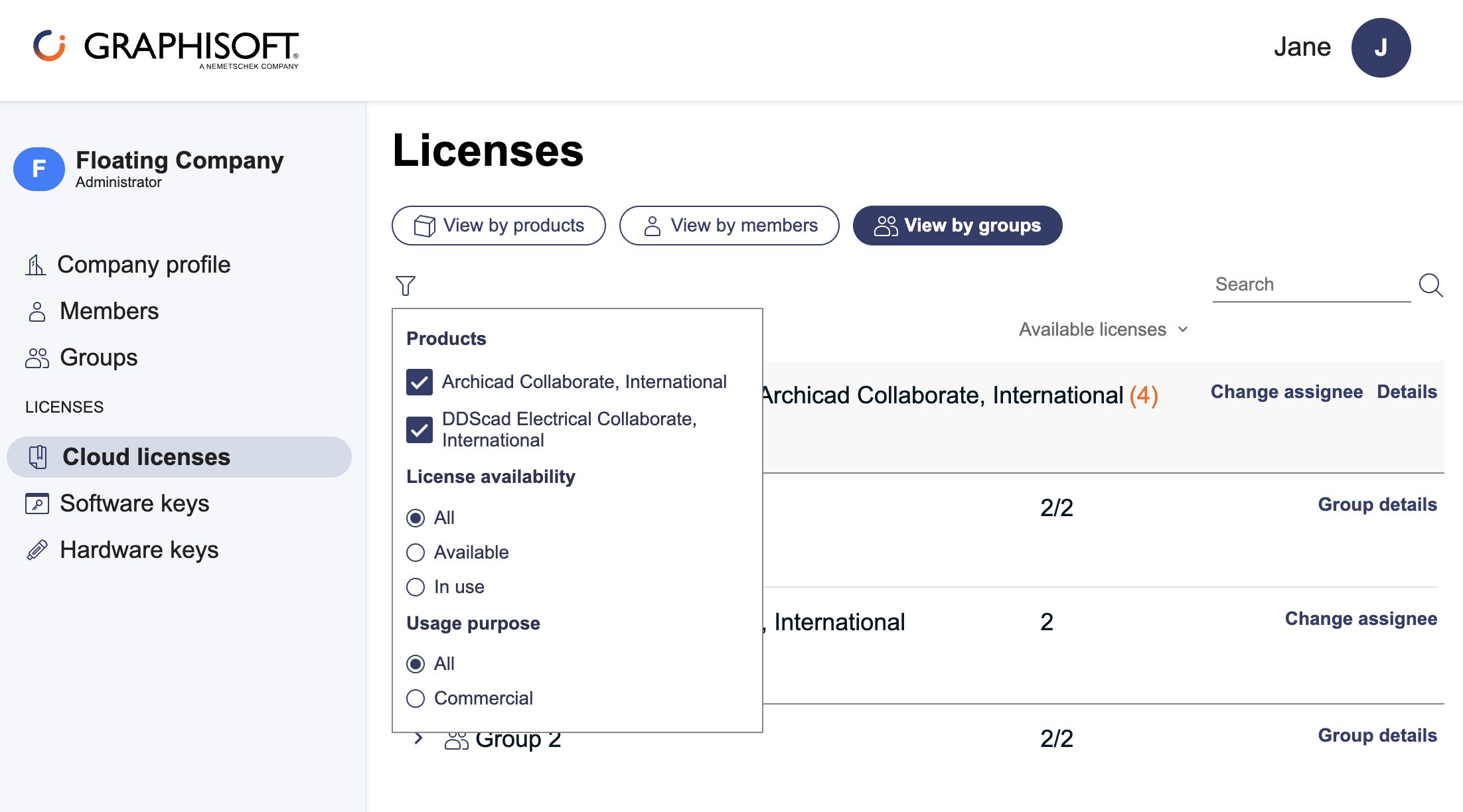Select All under License availability

point(416,518)
